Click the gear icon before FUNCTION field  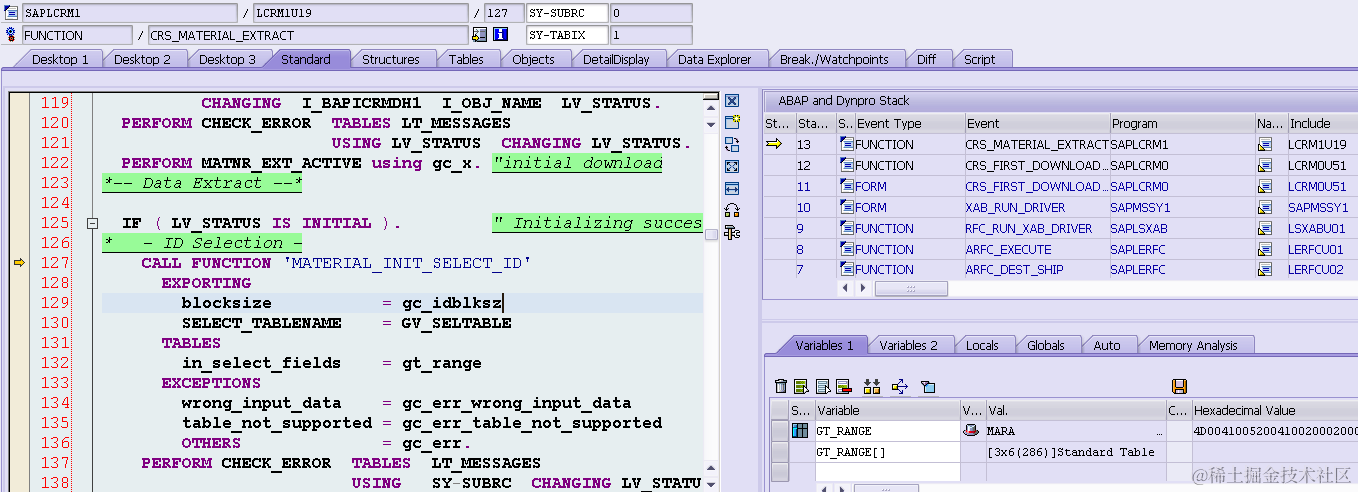point(11,35)
